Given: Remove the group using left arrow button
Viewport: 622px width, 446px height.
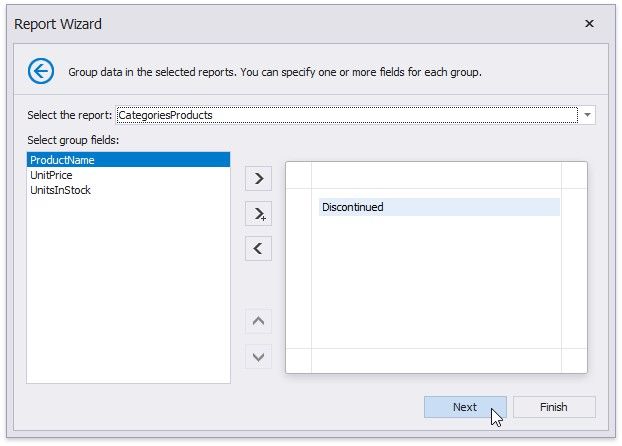Looking at the screenshot, I should click(x=258, y=248).
